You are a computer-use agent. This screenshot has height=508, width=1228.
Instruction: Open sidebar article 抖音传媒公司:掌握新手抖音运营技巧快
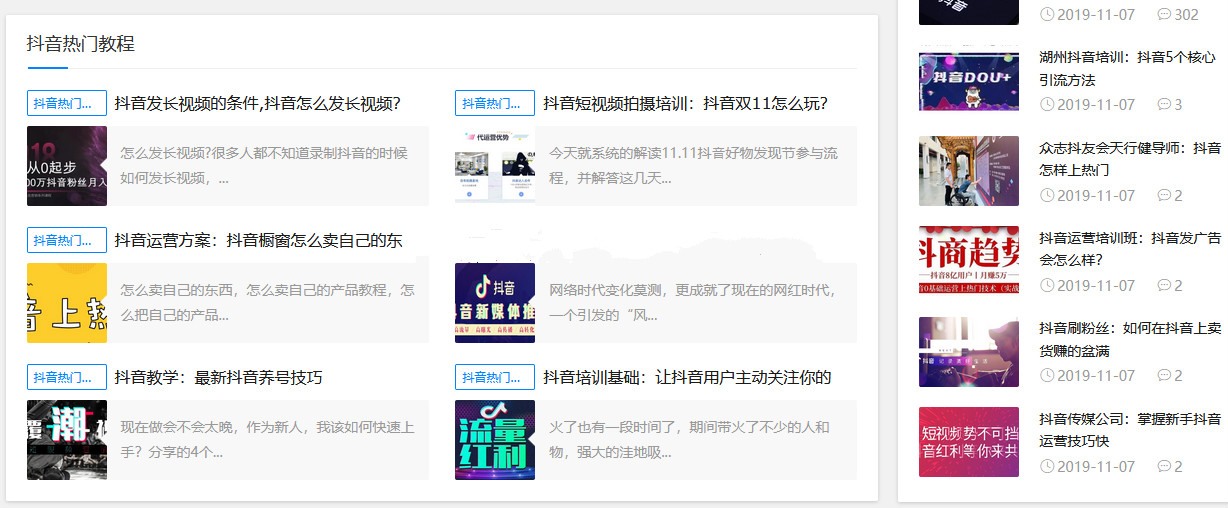tap(1130, 429)
